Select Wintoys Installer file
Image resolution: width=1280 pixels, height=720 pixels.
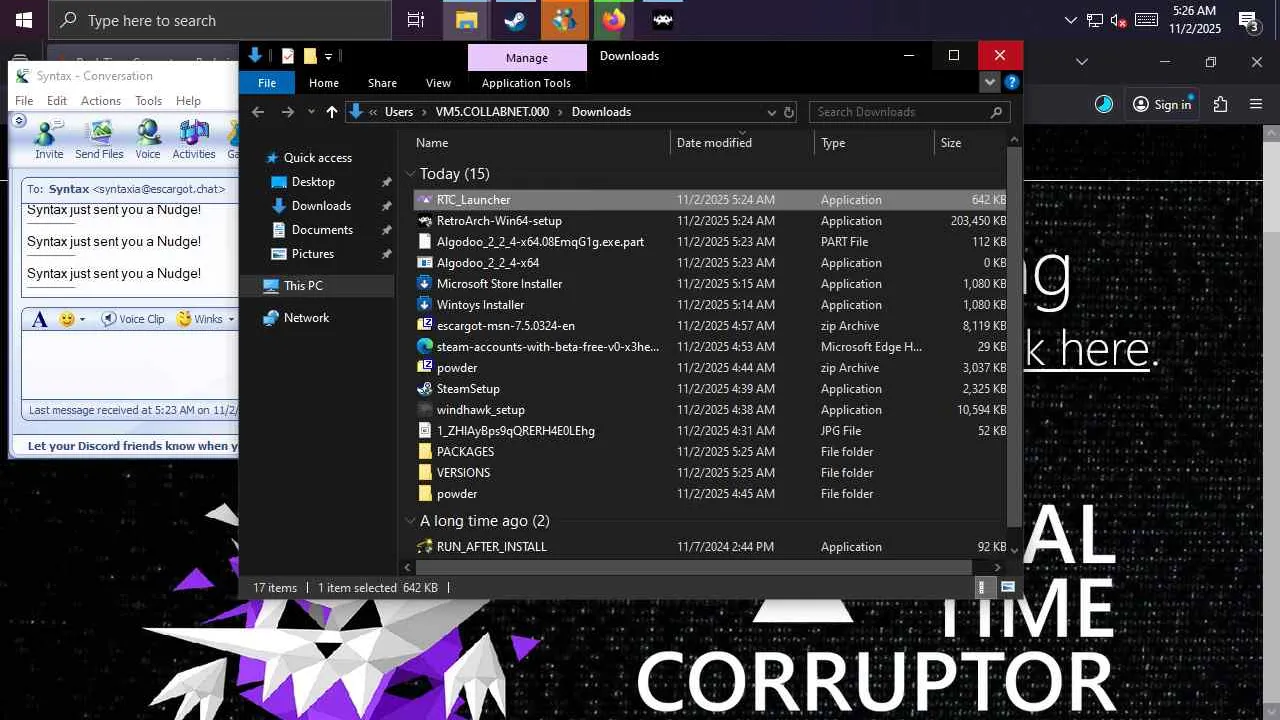[x=711, y=305]
